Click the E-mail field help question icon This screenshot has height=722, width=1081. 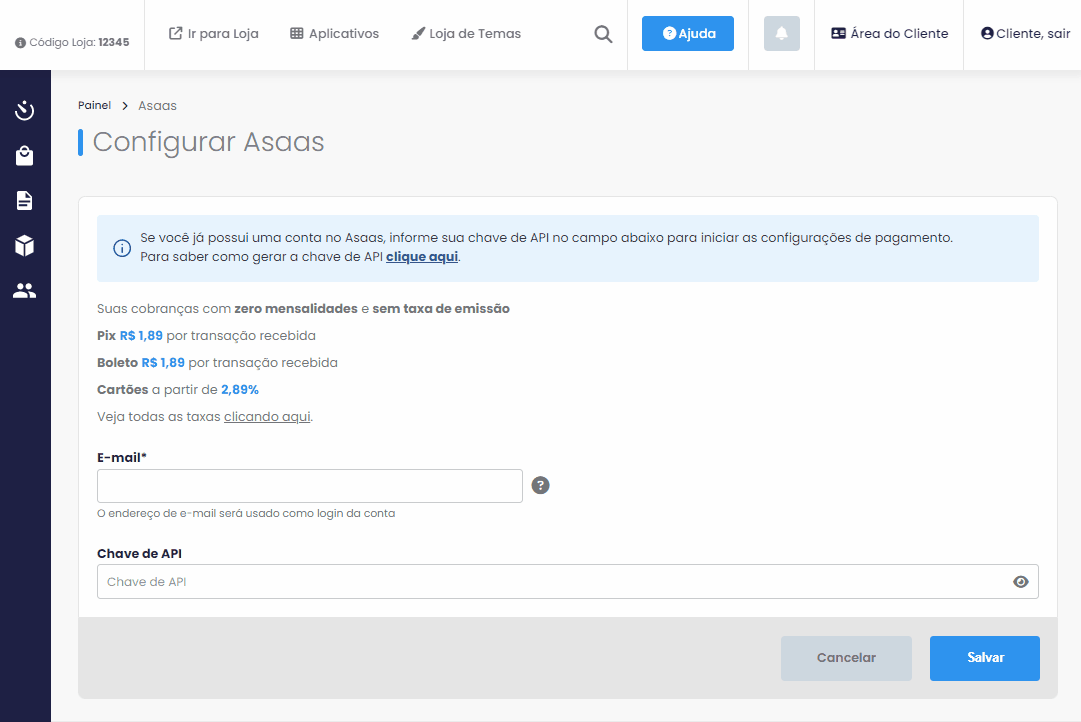540,485
